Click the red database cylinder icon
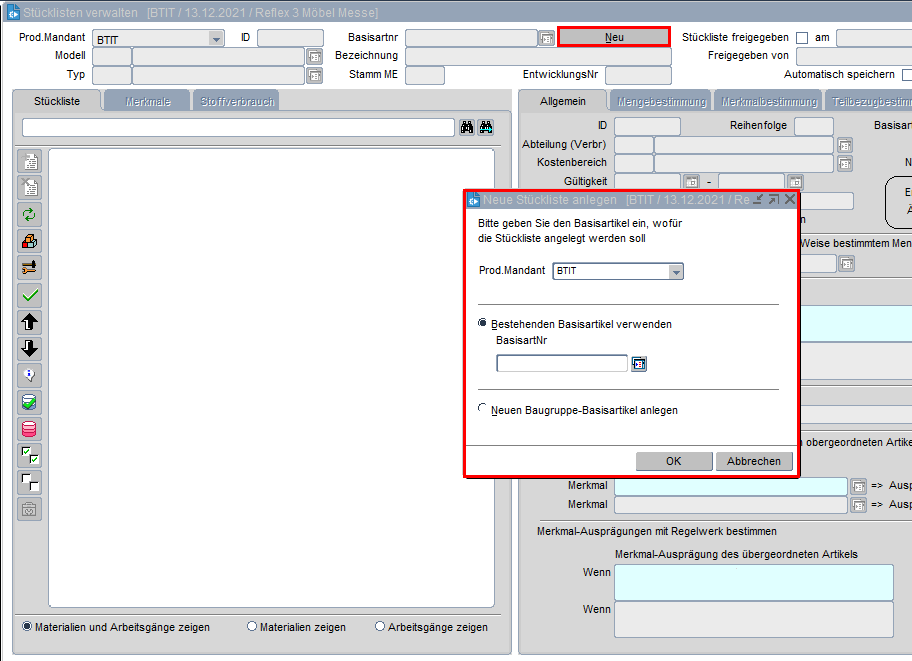 [x=30, y=429]
